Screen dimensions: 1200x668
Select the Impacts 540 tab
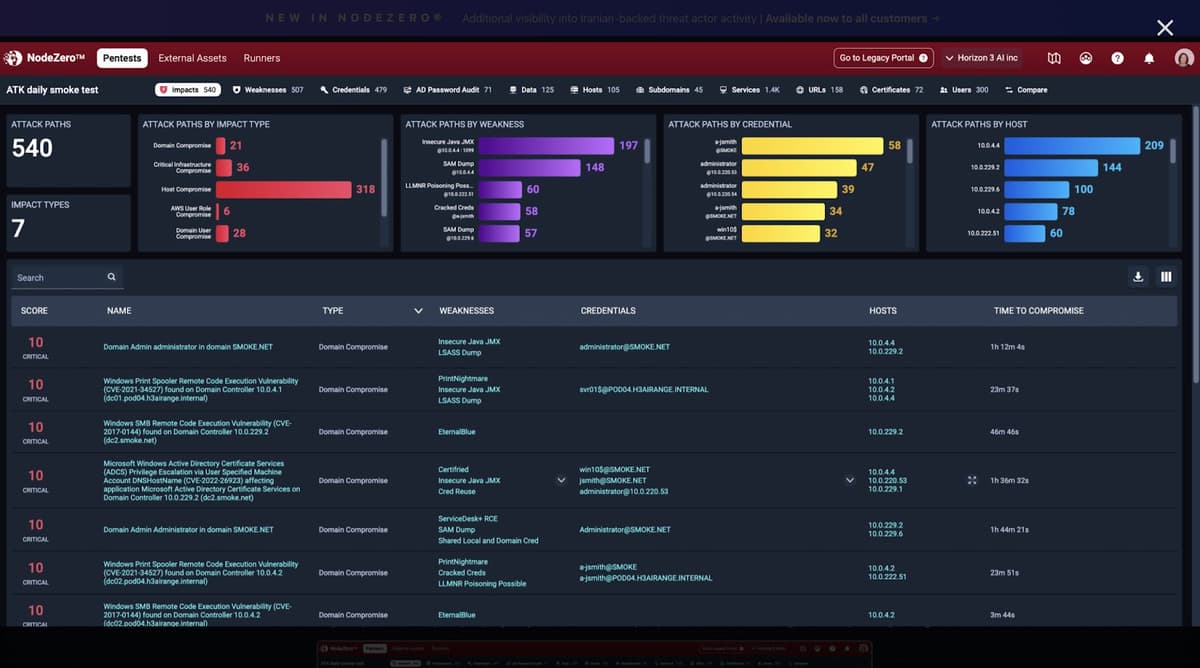click(188, 90)
